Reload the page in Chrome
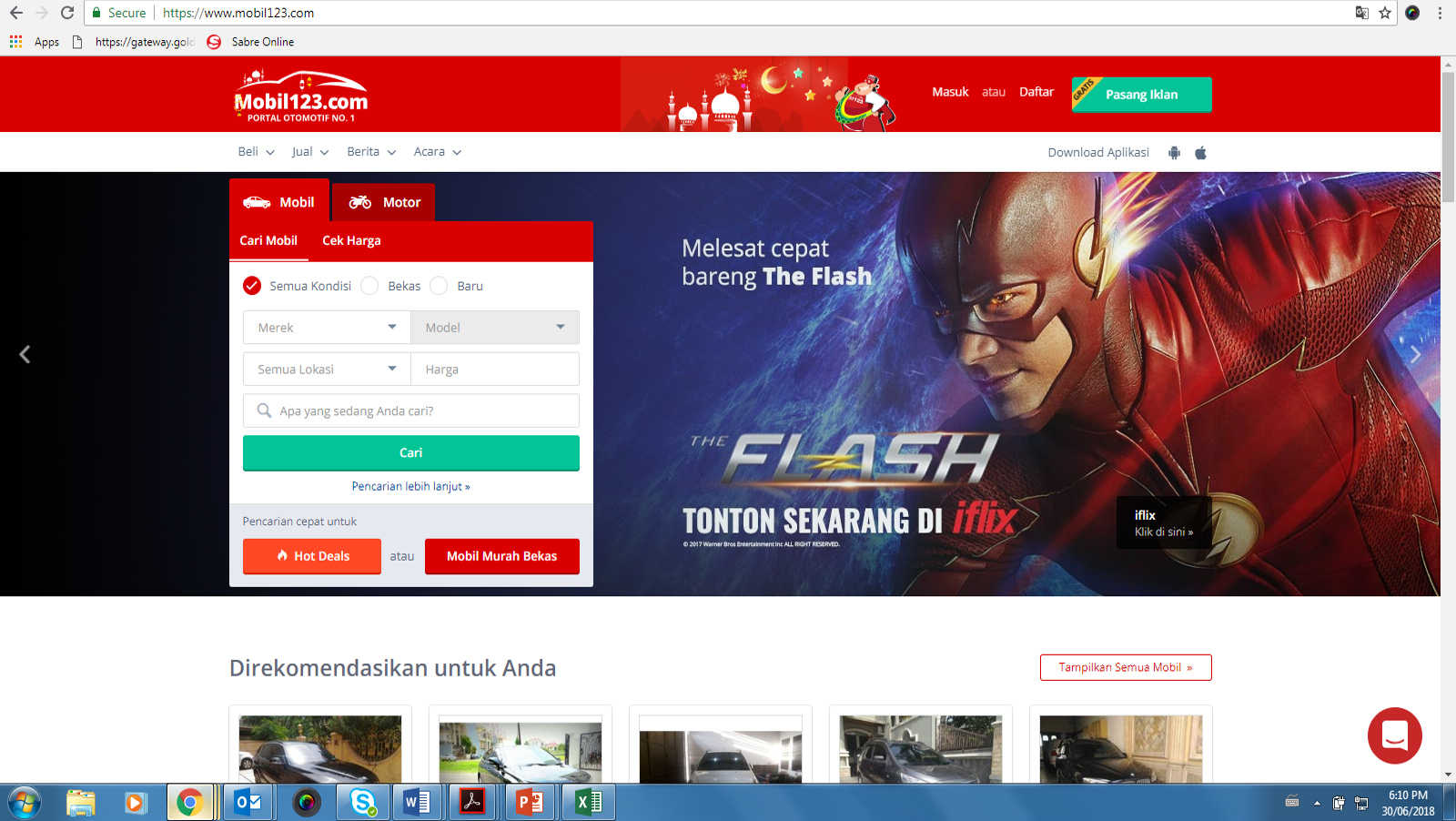This screenshot has height=821, width=1456. coord(66,13)
